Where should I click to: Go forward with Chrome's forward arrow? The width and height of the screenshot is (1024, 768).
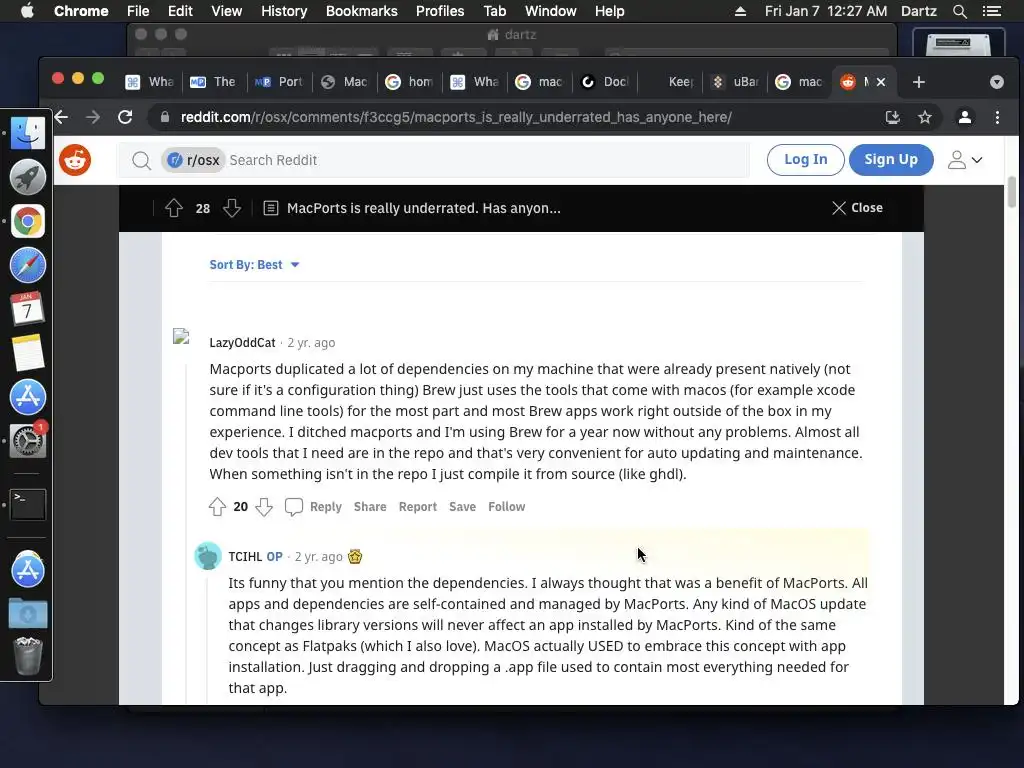point(93,117)
